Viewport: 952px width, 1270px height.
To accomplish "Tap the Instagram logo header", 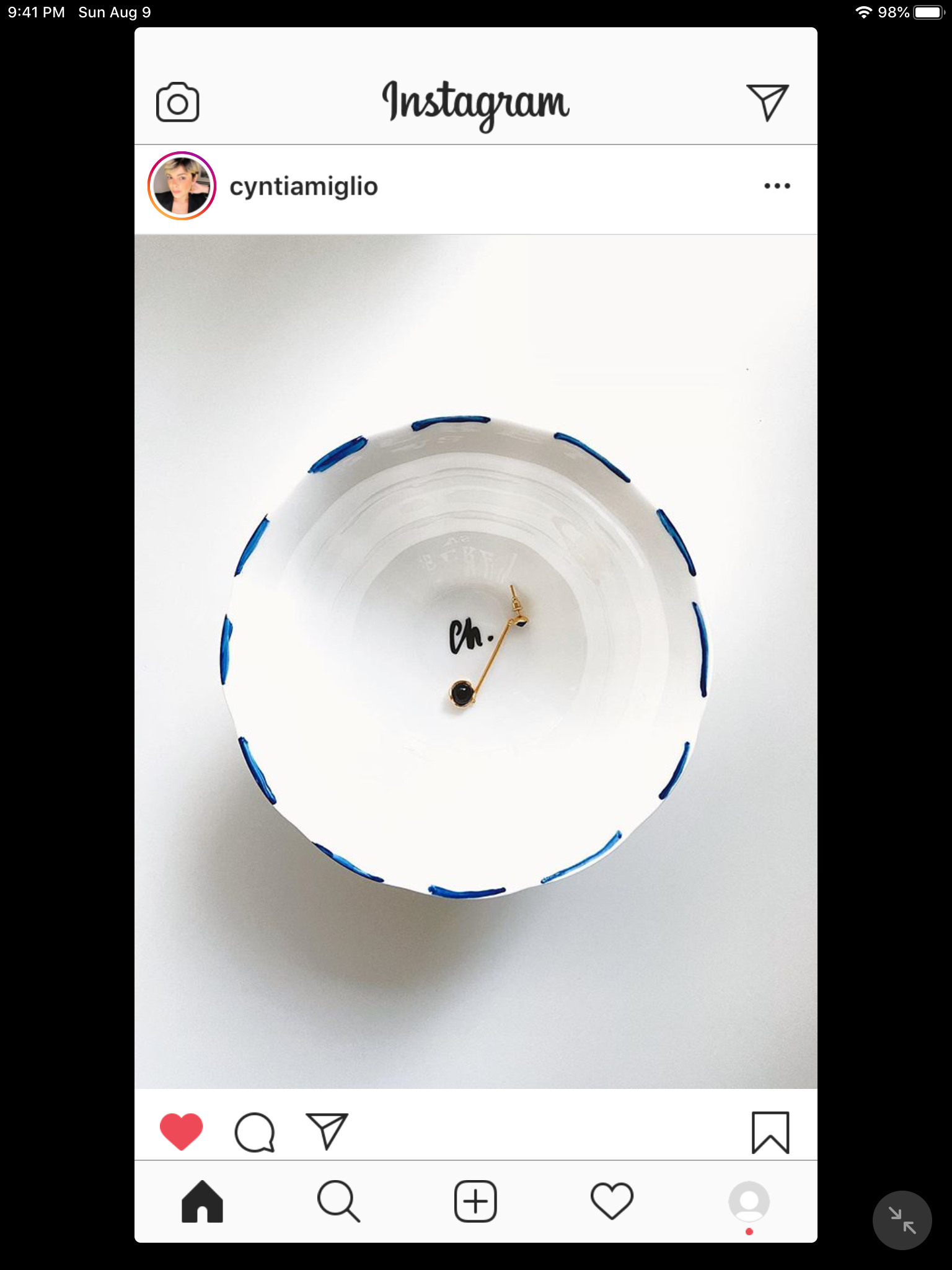I will (475, 105).
